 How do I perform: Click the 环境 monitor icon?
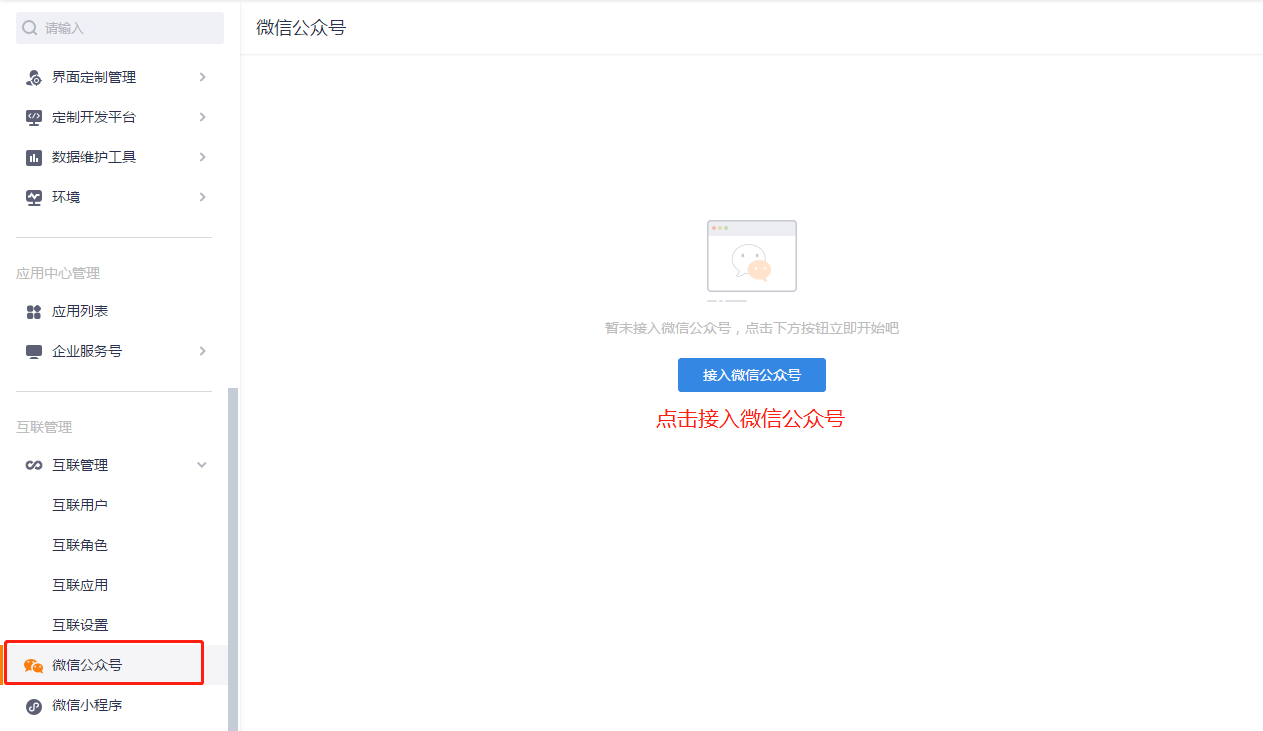[x=34, y=197]
